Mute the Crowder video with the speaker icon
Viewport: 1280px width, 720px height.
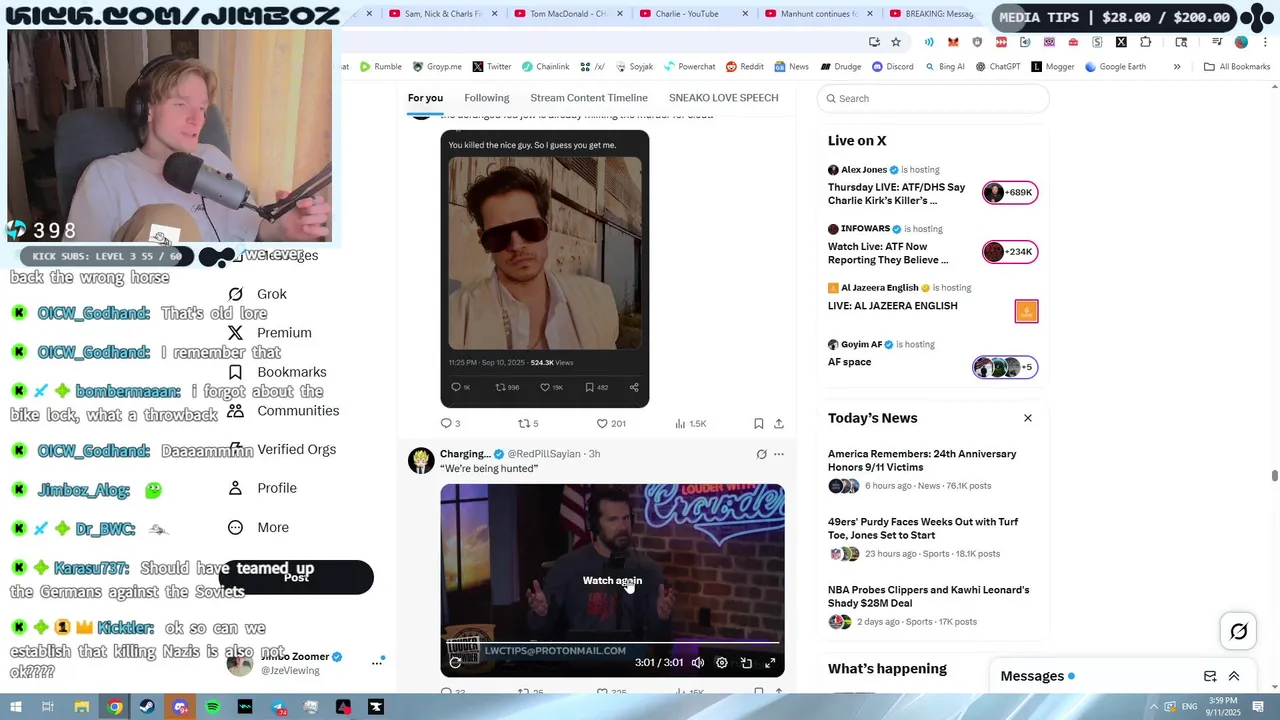[698, 662]
